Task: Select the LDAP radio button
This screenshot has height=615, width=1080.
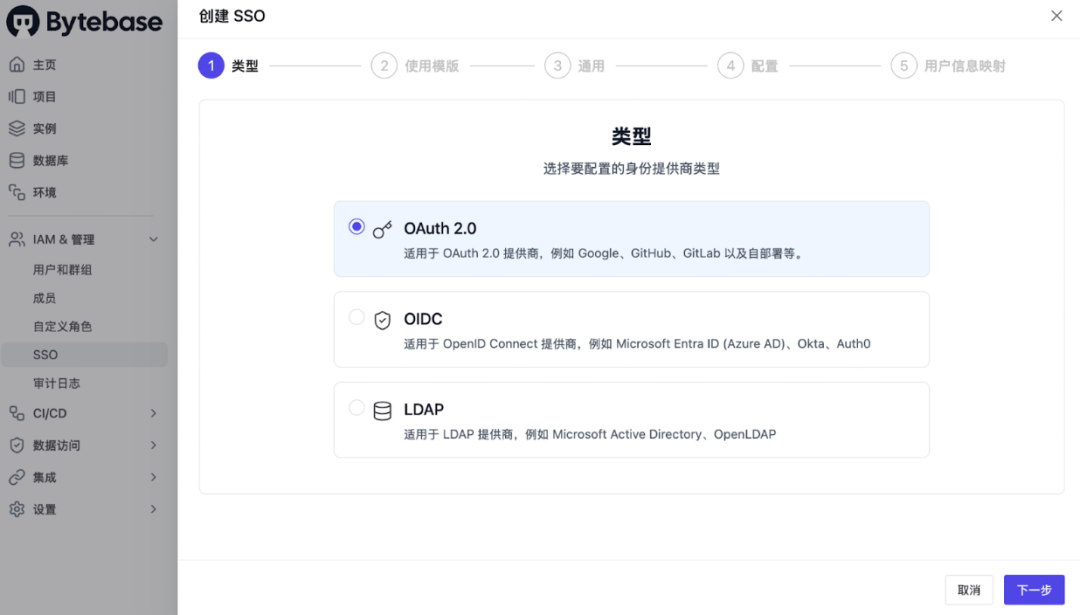Action: (356, 408)
